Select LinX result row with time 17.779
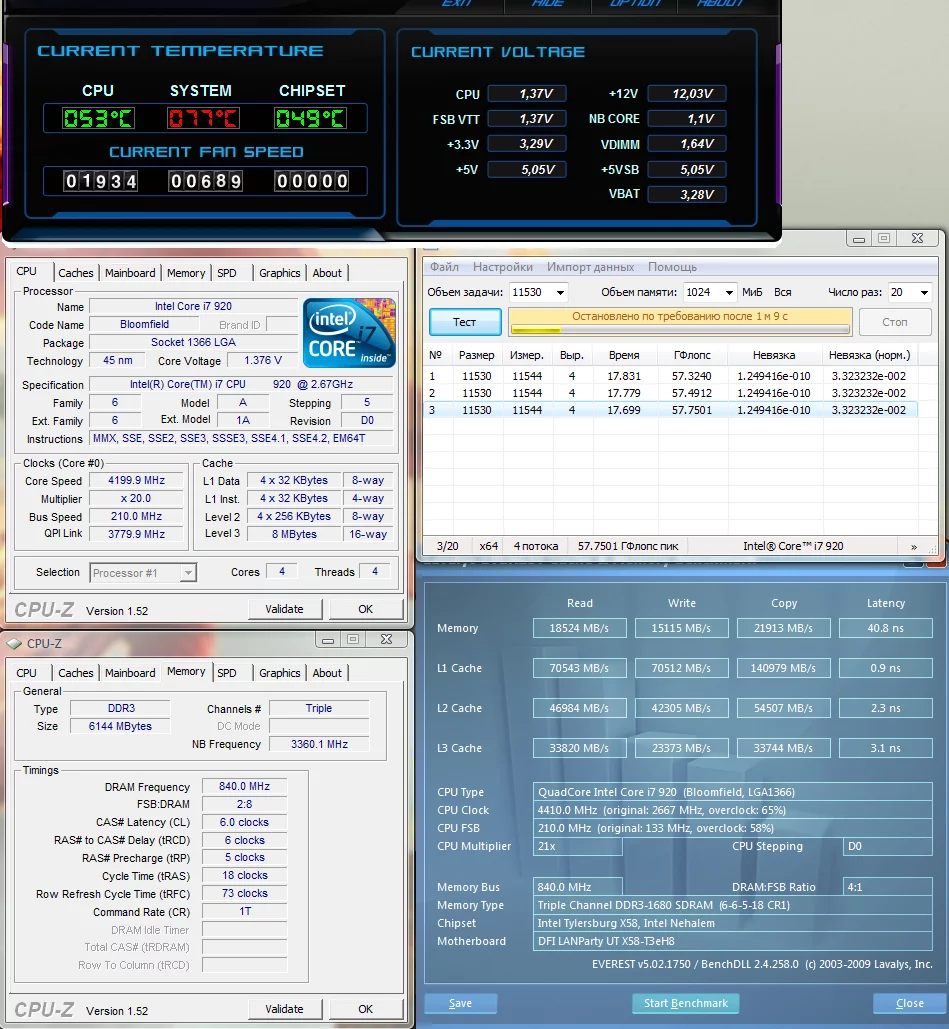 pos(670,393)
